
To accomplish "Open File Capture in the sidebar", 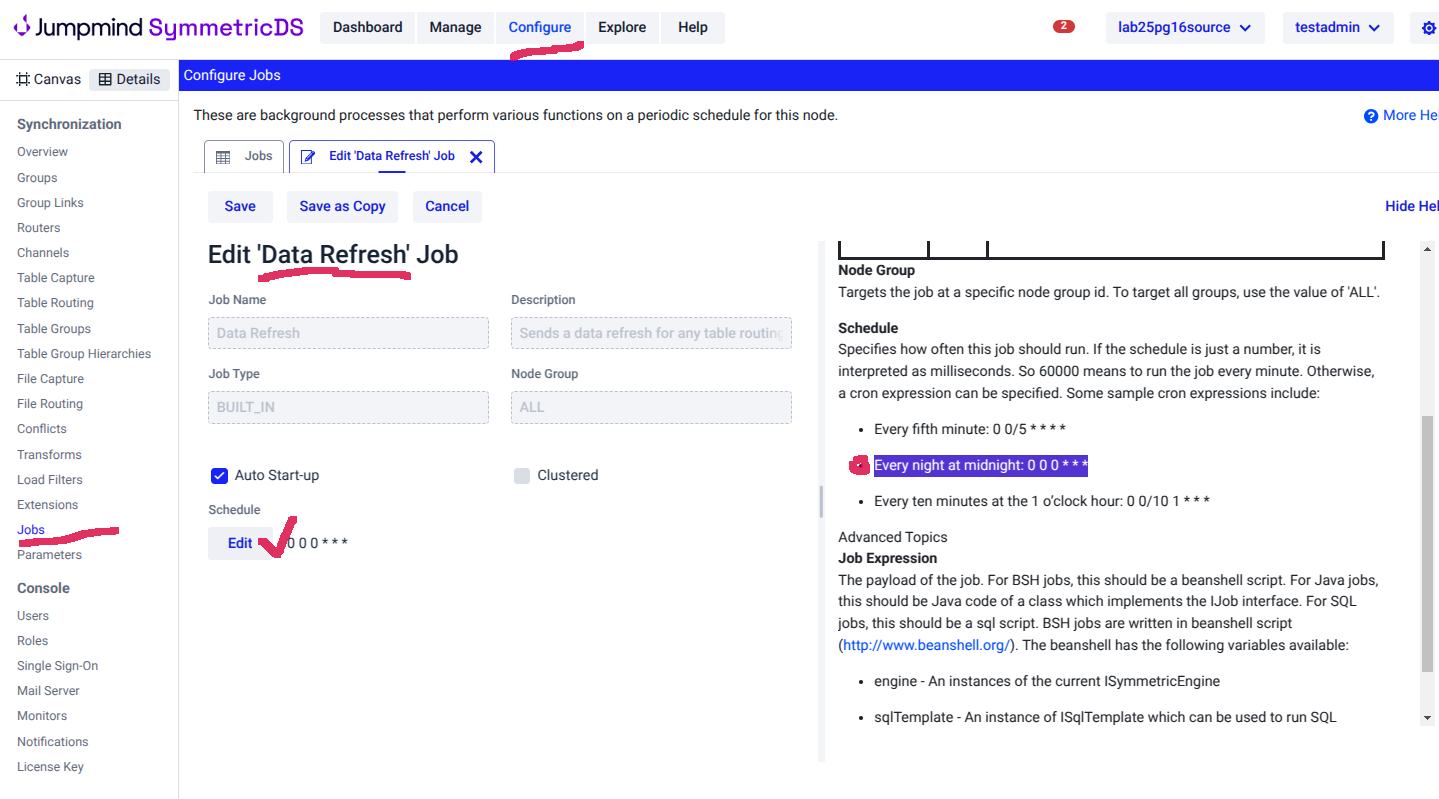I will click(x=50, y=379).
